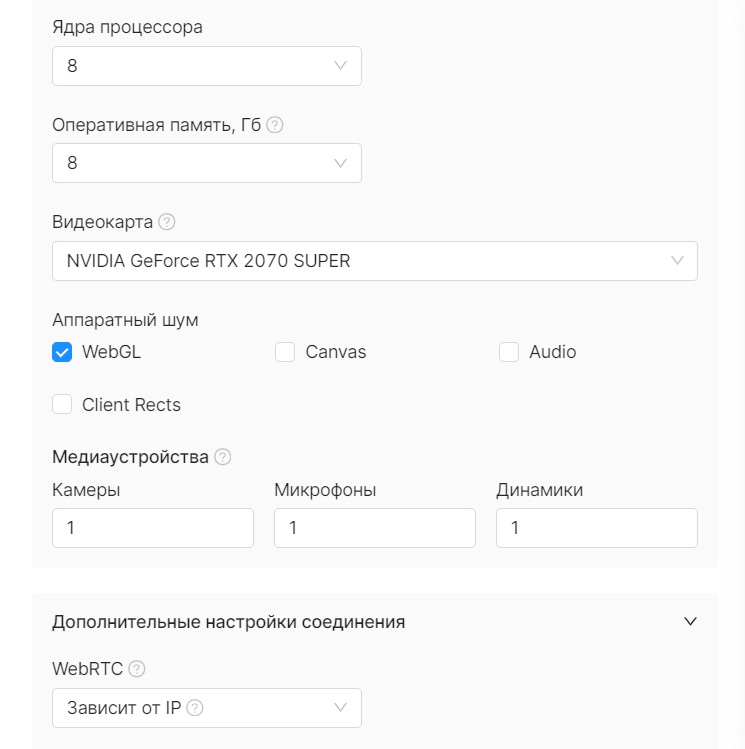Click the Динамики count input field
This screenshot has height=749, width=745.
point(597,528)
